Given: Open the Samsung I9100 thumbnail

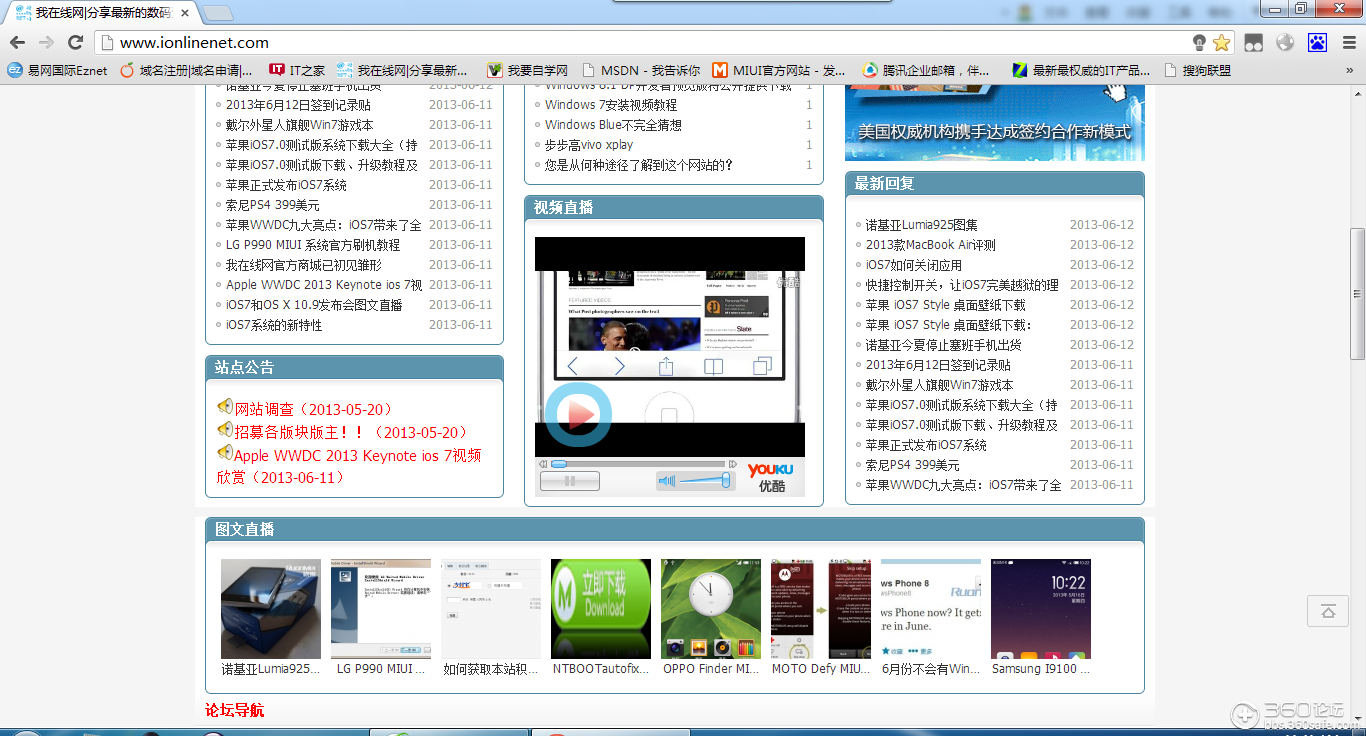Looking at the screenshot, I should tap(1041, 609).
